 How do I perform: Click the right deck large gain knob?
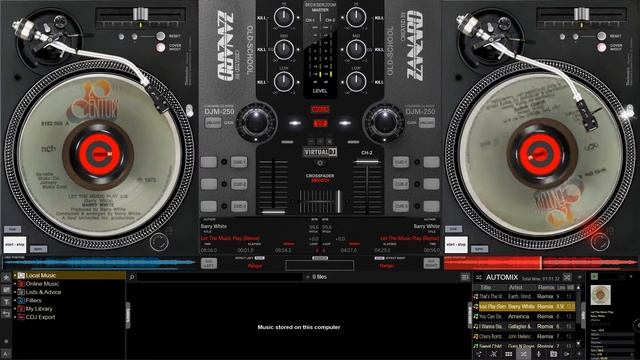point(384,122)
